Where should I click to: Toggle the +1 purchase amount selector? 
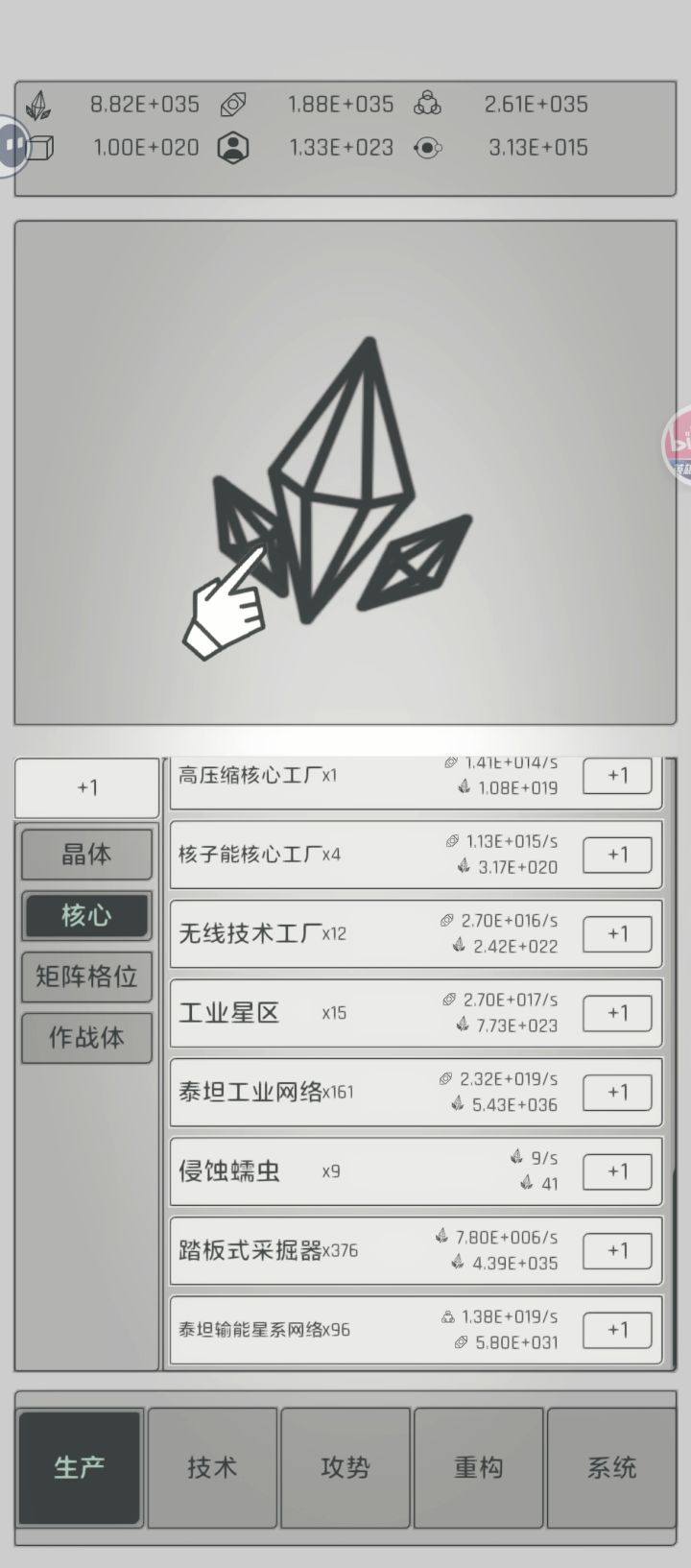click(x=87, y=787)
